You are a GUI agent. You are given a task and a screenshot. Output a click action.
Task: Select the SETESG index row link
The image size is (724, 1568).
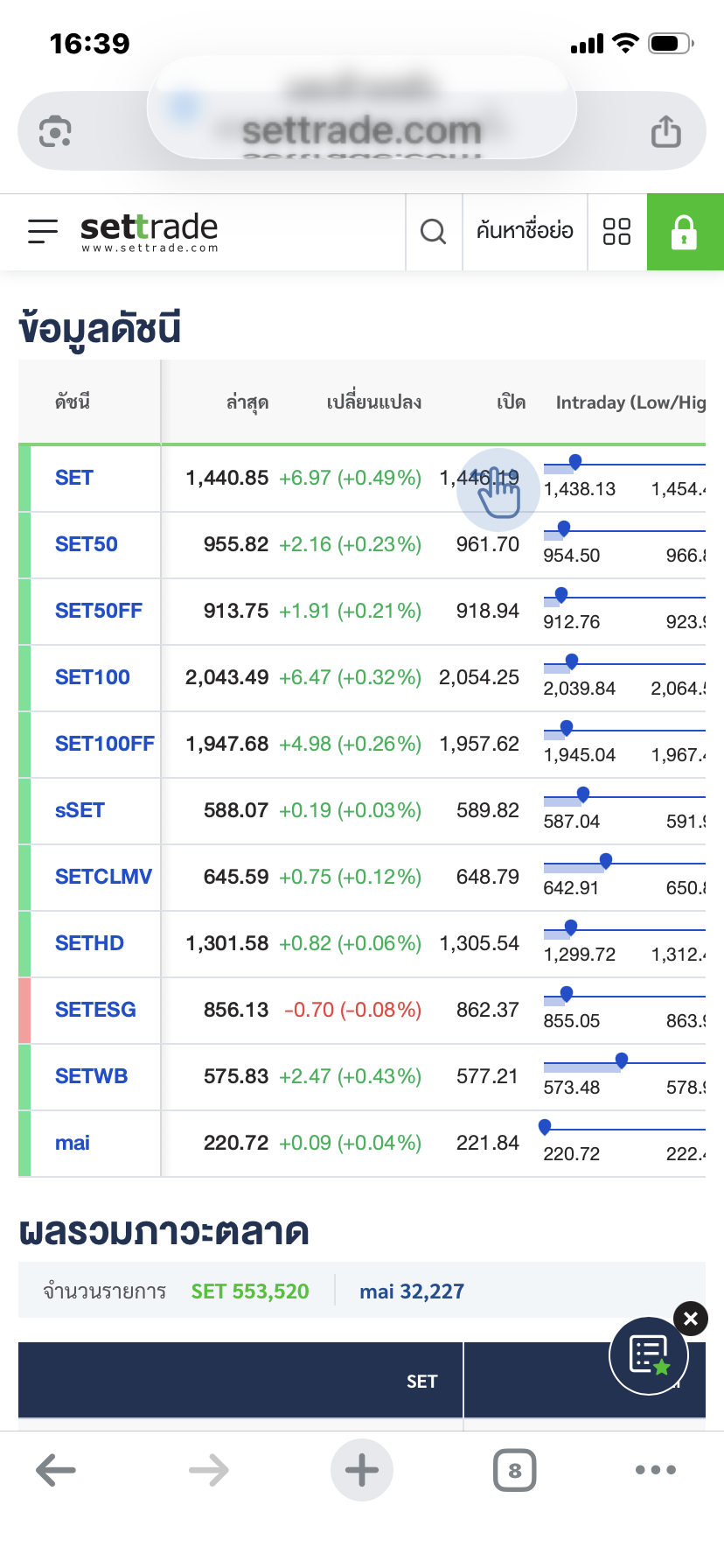click(x=95, y=1010)
